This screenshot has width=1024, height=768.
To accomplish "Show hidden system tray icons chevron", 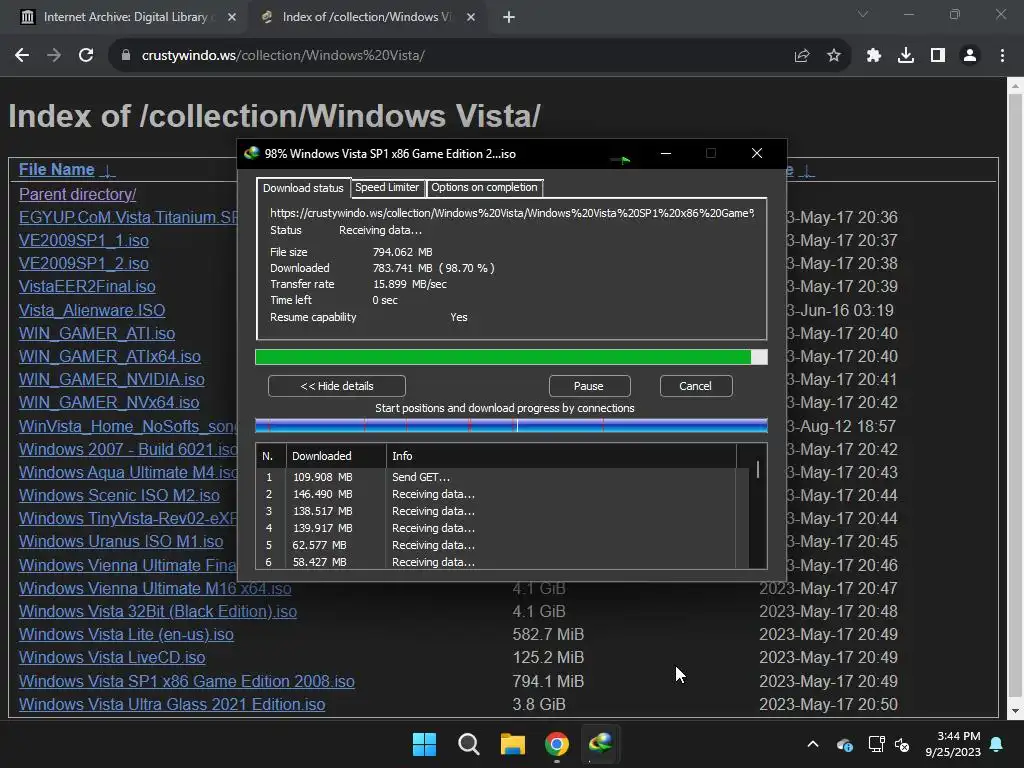I will point(813,744).
